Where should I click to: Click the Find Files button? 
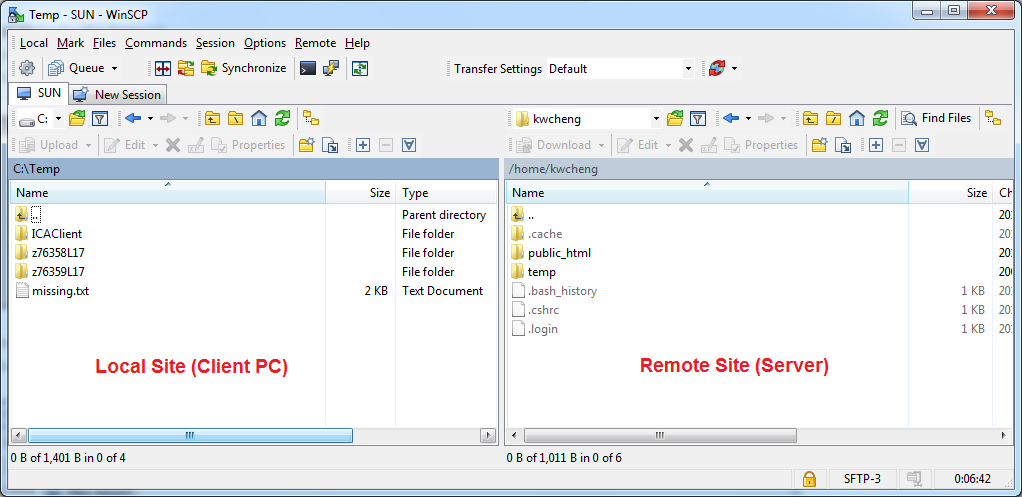(936, 118)
